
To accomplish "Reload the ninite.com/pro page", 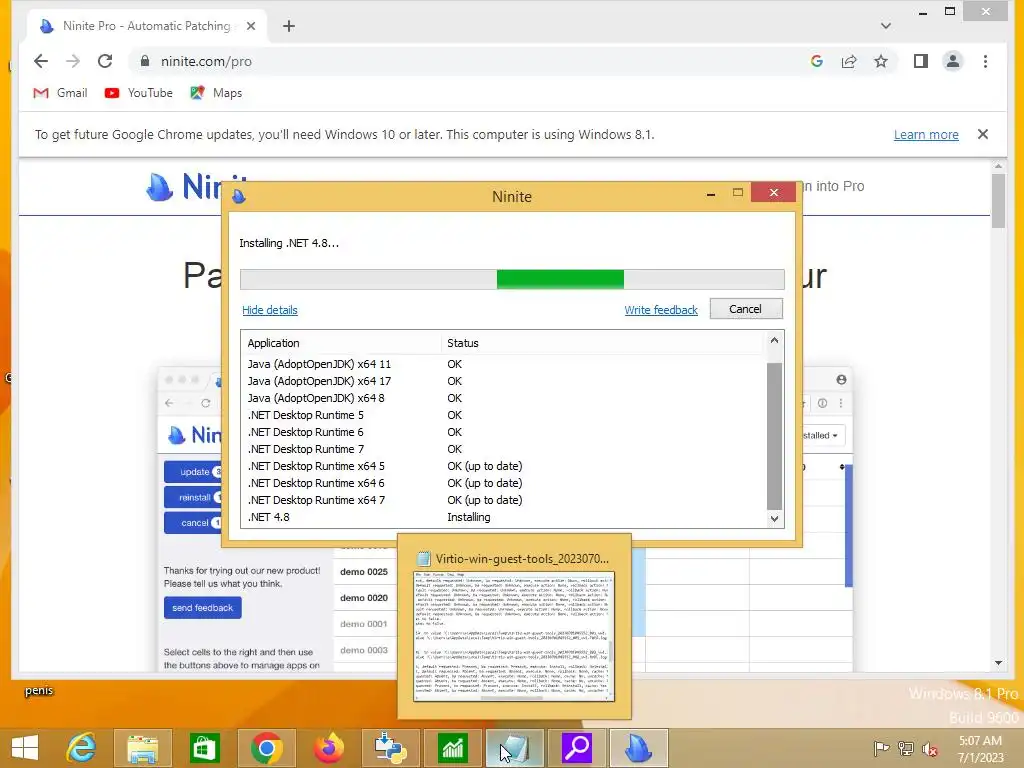I will tap(104, 61).
